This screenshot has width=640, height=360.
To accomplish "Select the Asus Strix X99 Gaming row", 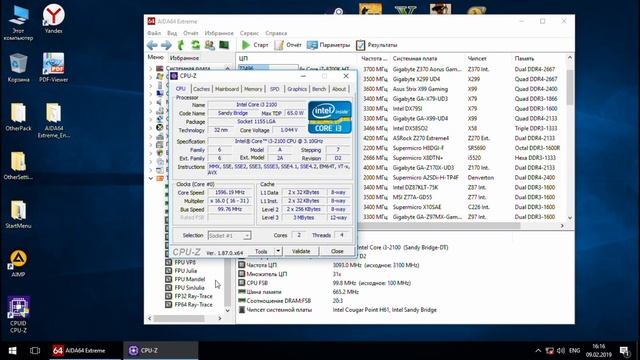I will pos(420,89).
